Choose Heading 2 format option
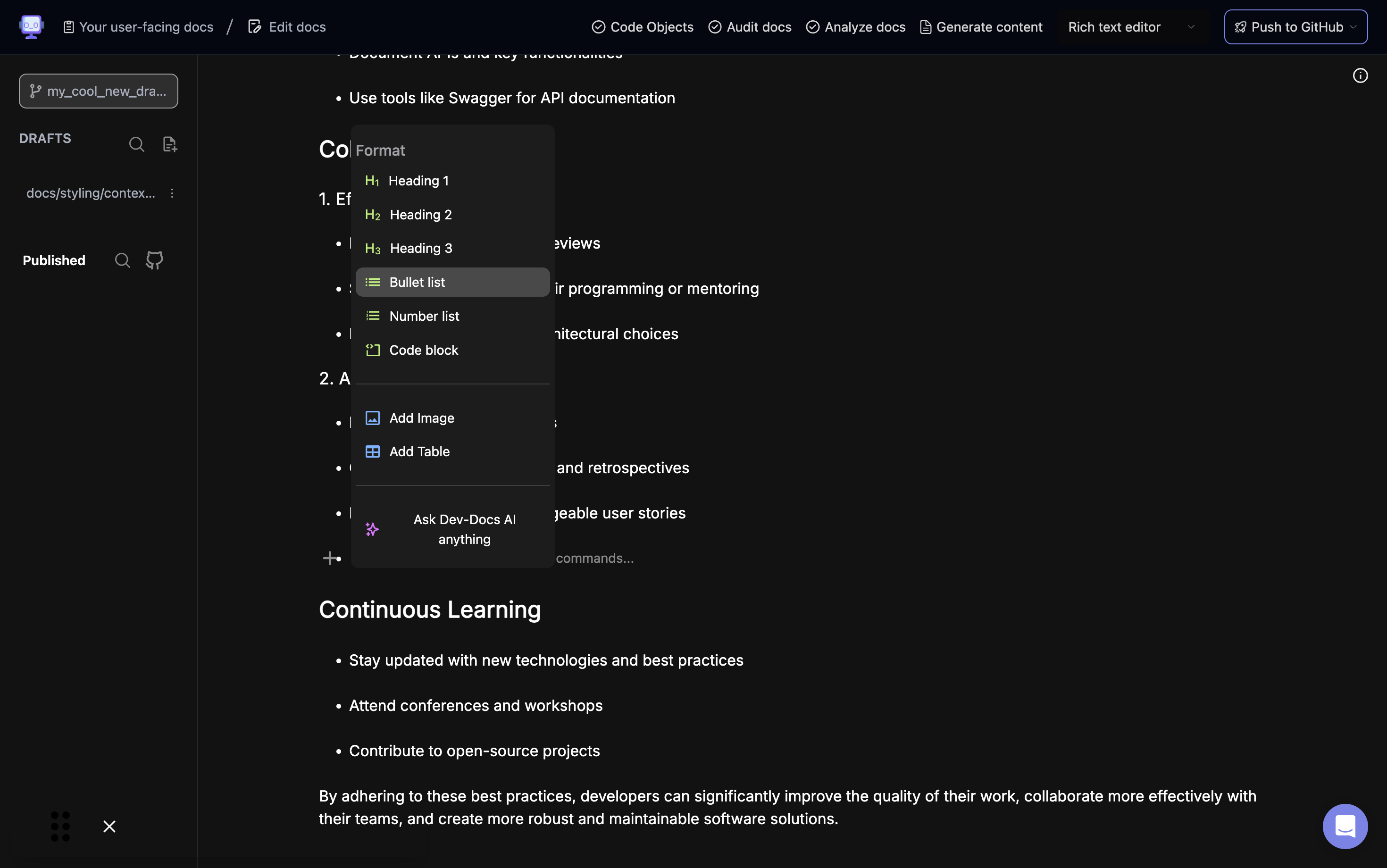 [x=420, y=215]
